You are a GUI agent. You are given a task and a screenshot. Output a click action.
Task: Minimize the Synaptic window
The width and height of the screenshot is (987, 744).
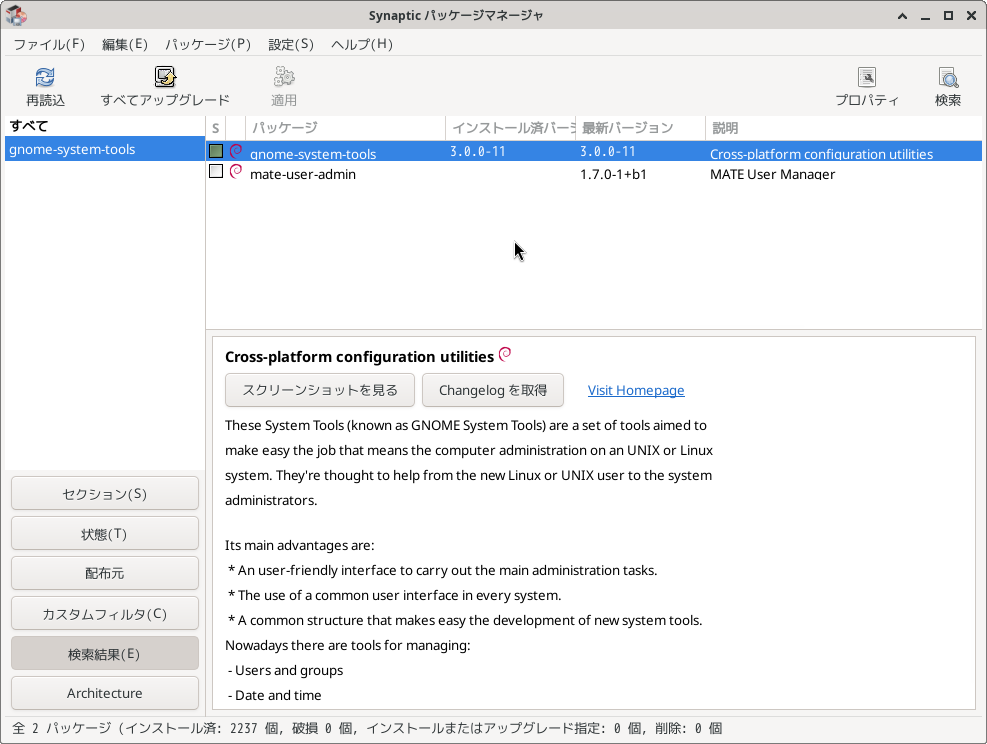tap(925, 16)
